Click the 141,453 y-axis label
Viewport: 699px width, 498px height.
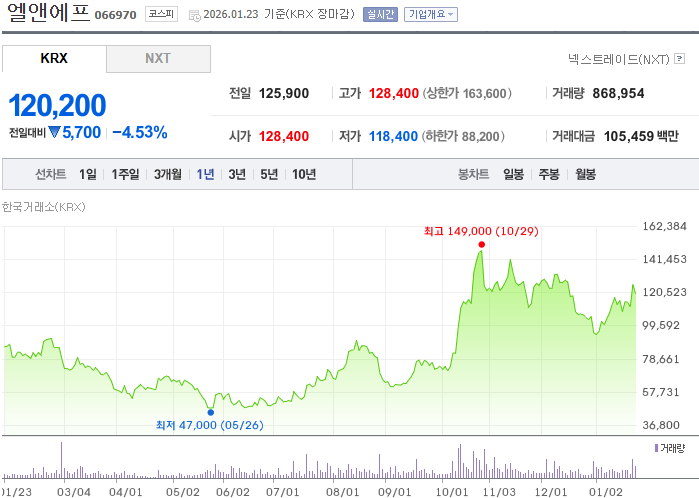664,259
